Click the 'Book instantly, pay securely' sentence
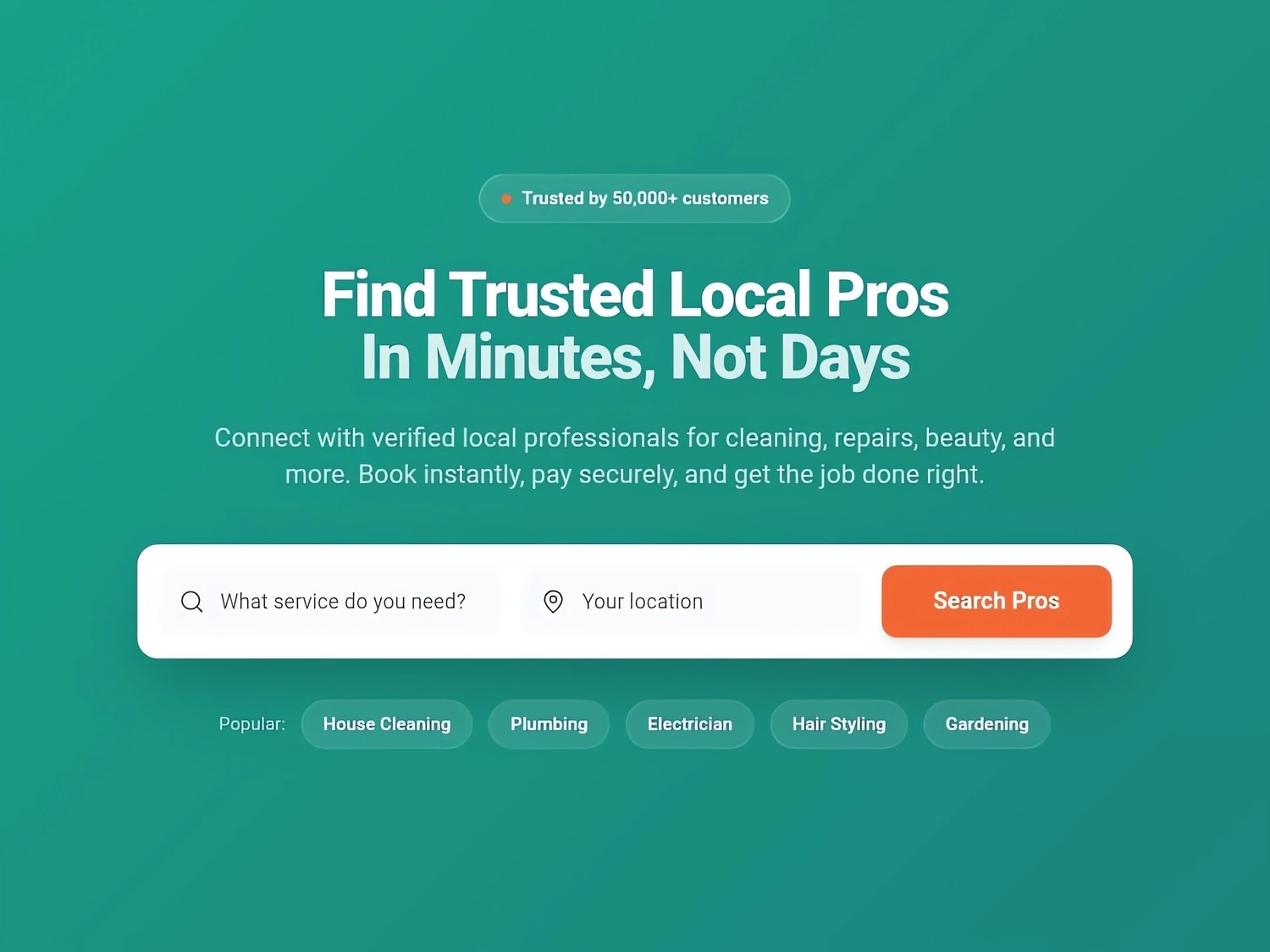Image resolution: width=1270 pixels, height=952 pixels. click(x=671, y=475)
